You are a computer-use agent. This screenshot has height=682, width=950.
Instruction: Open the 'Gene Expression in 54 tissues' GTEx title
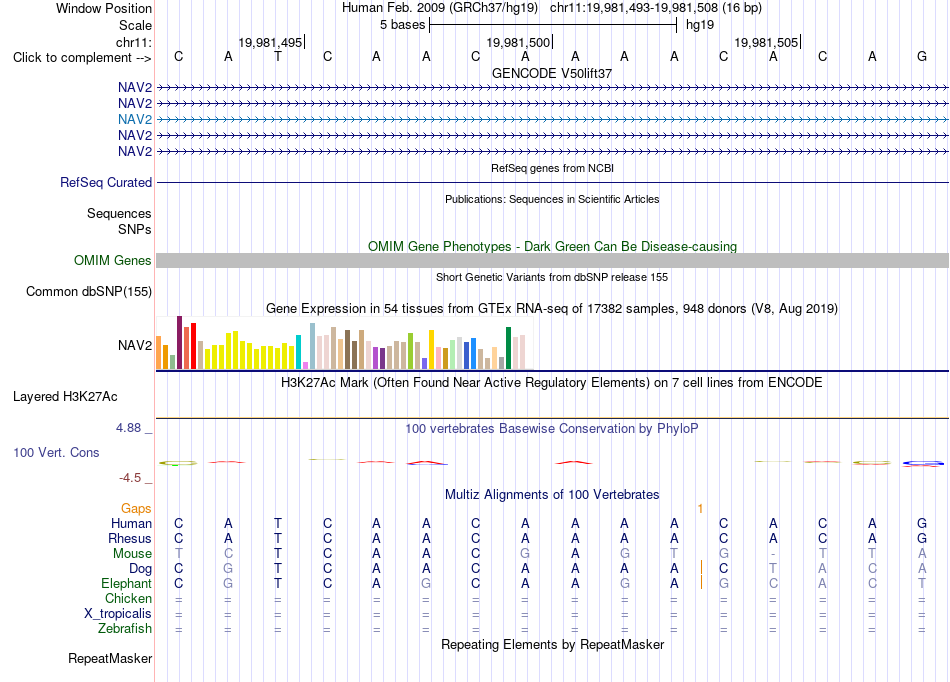[552, 309]
